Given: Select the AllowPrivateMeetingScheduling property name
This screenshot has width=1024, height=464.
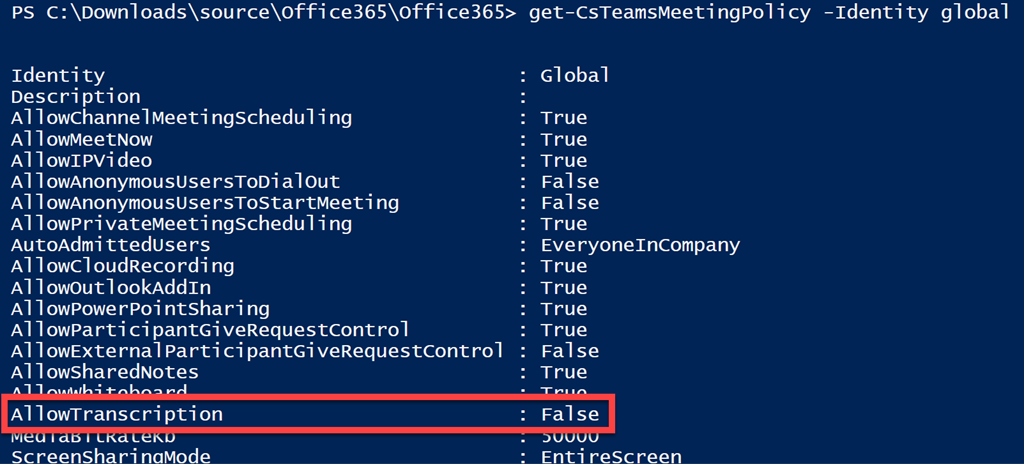Looking at the screenshot, I should click(181, 224).
